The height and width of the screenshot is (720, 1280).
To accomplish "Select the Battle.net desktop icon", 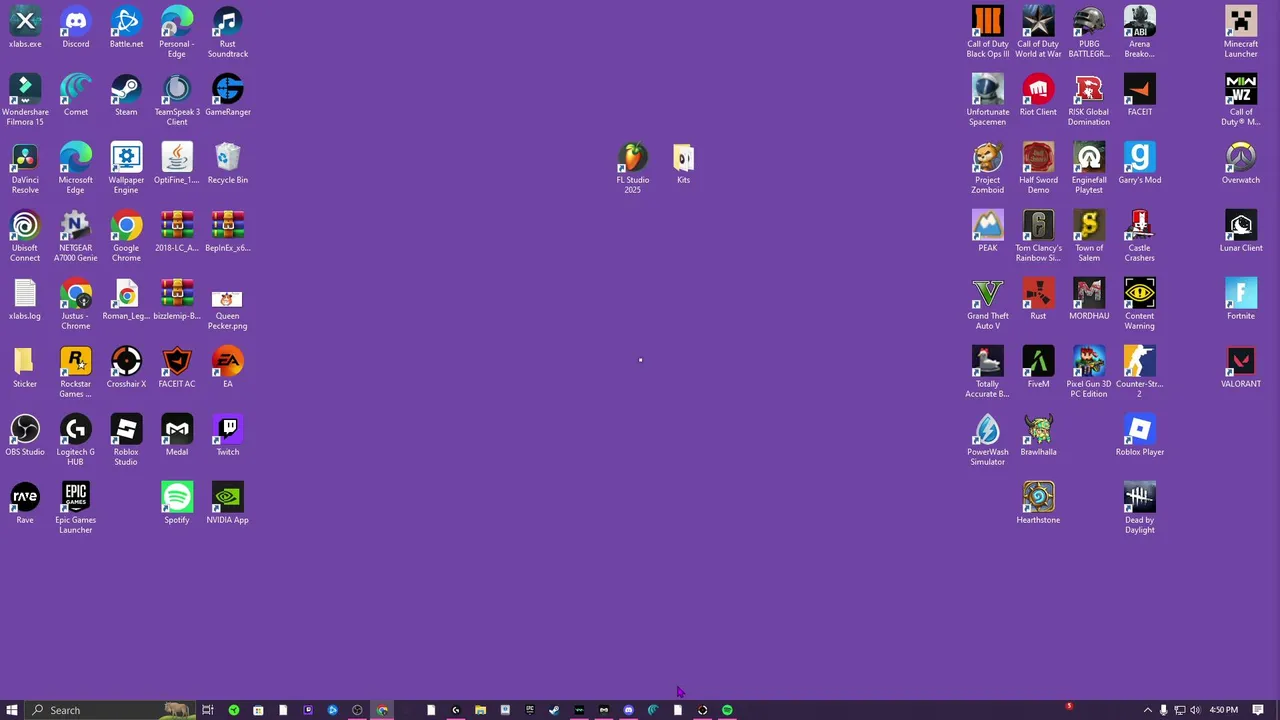I will (x=126, y=27).
